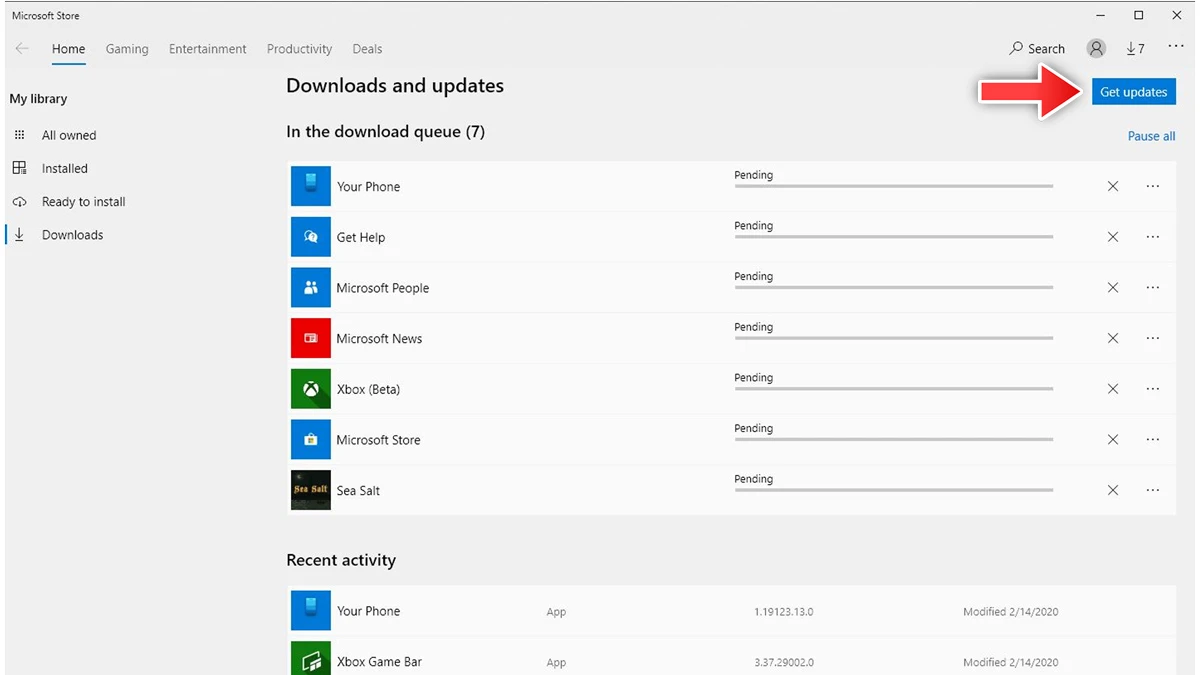Select Installed in My library sidebar
This screenshot has width=1200, height=675.
pyautogui.click(x=65, y=169)
